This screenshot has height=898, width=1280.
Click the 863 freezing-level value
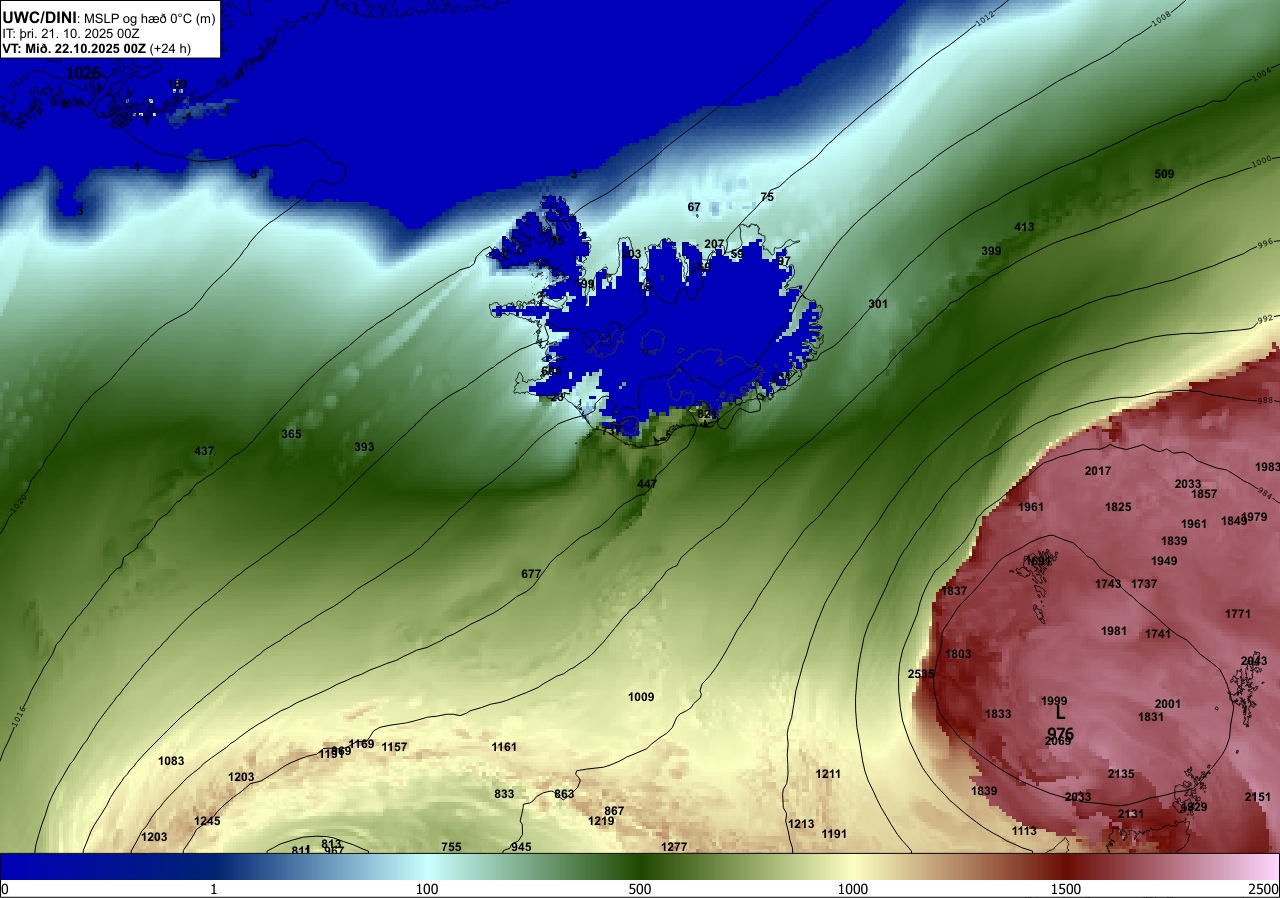click(564, 794)
